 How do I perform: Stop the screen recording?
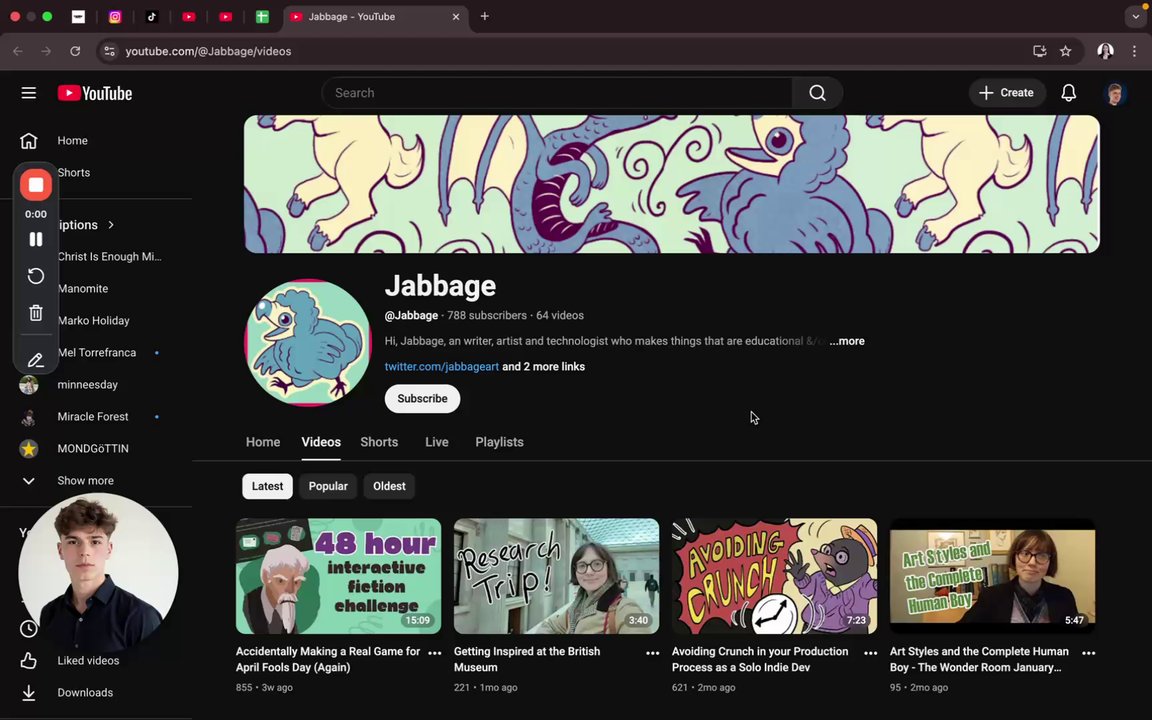[x=35, y=184]
